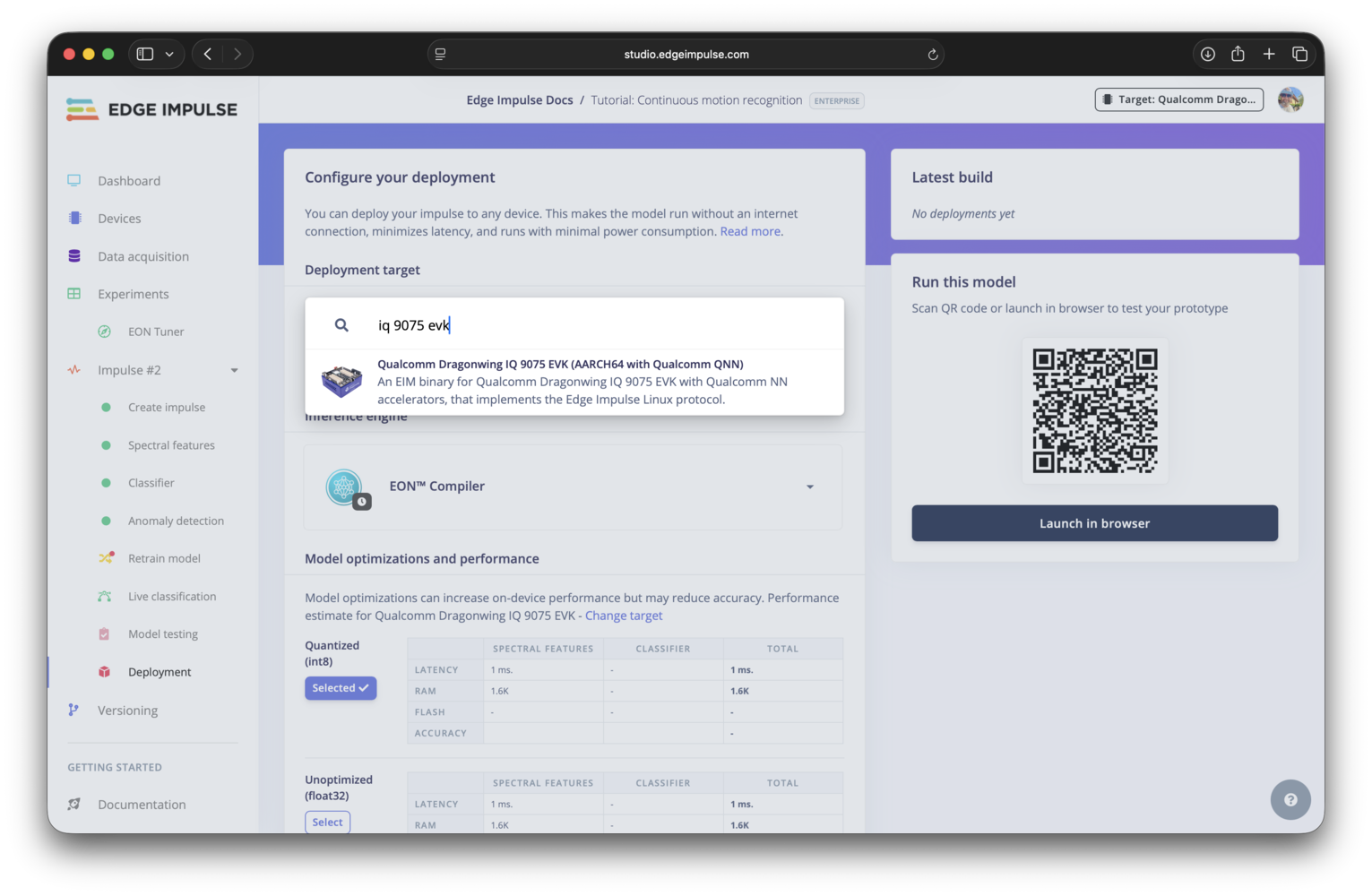Show Safari tab overview
Image resolution: width=1372 pixels, height=896 pixels.
coord(1299,54)
